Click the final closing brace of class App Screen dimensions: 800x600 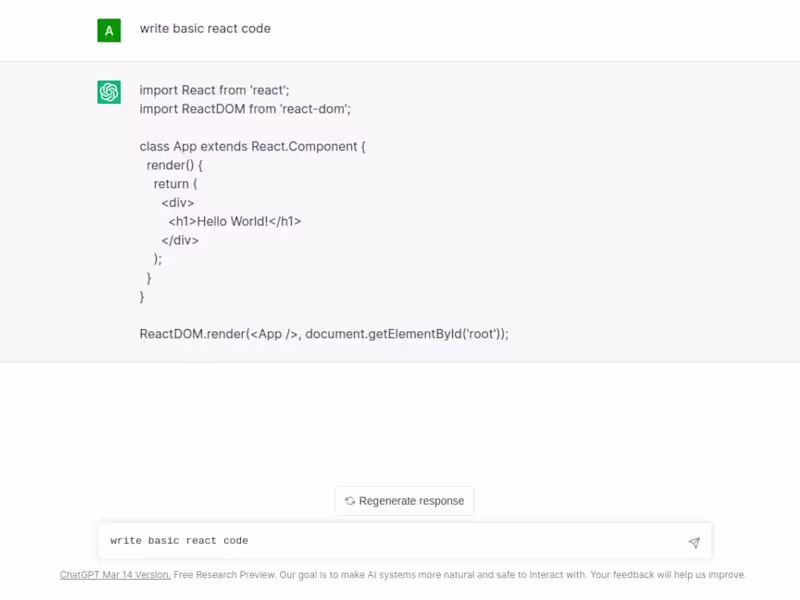(143, 297)
